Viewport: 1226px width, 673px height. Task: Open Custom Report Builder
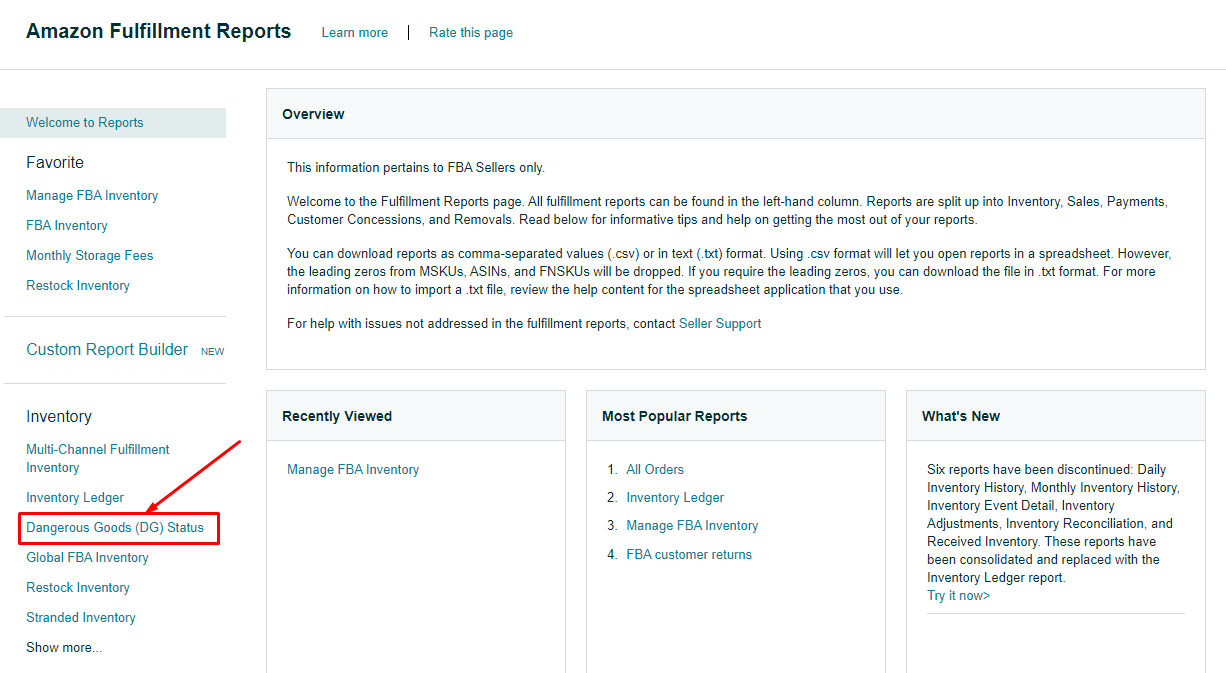(107, 350)
